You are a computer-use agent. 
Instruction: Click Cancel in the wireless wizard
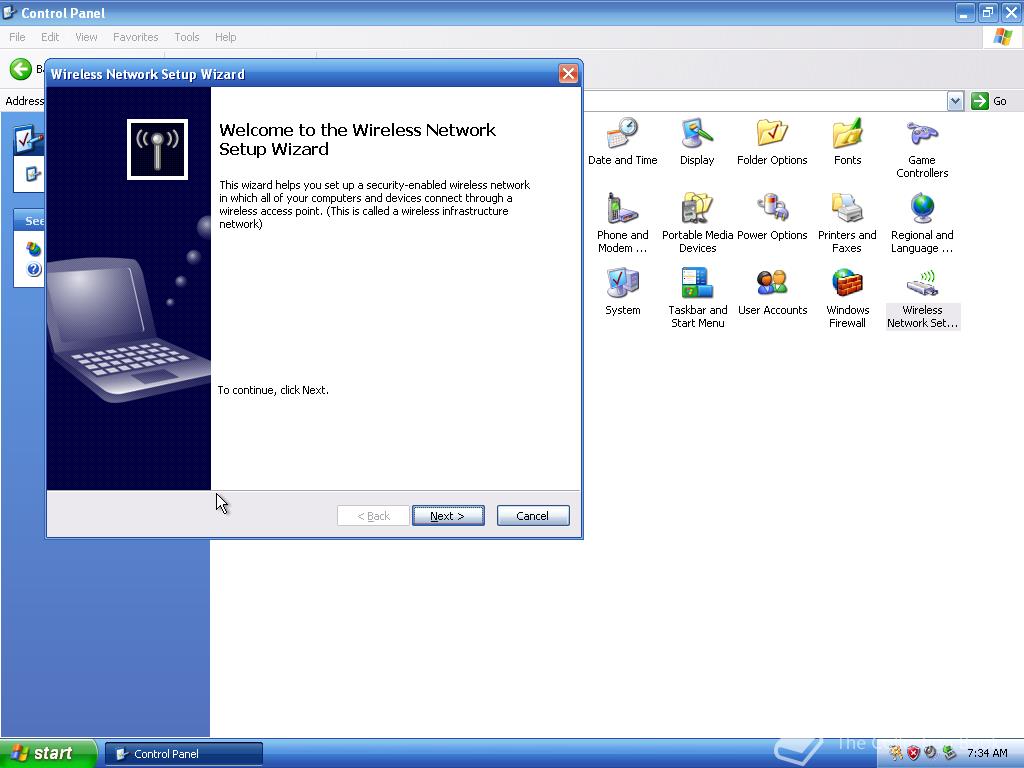tap(533, 516)
